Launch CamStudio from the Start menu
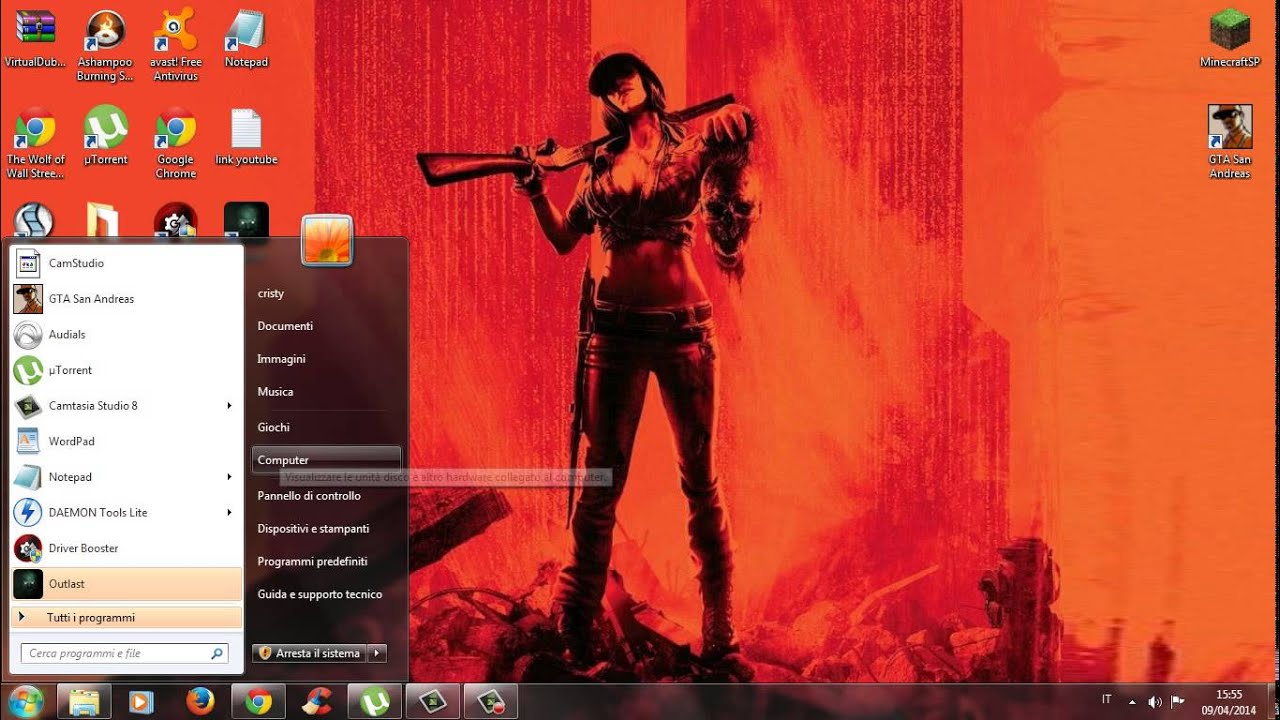Viewport: 1280px width, 720px height. click(x=126, y=263)
